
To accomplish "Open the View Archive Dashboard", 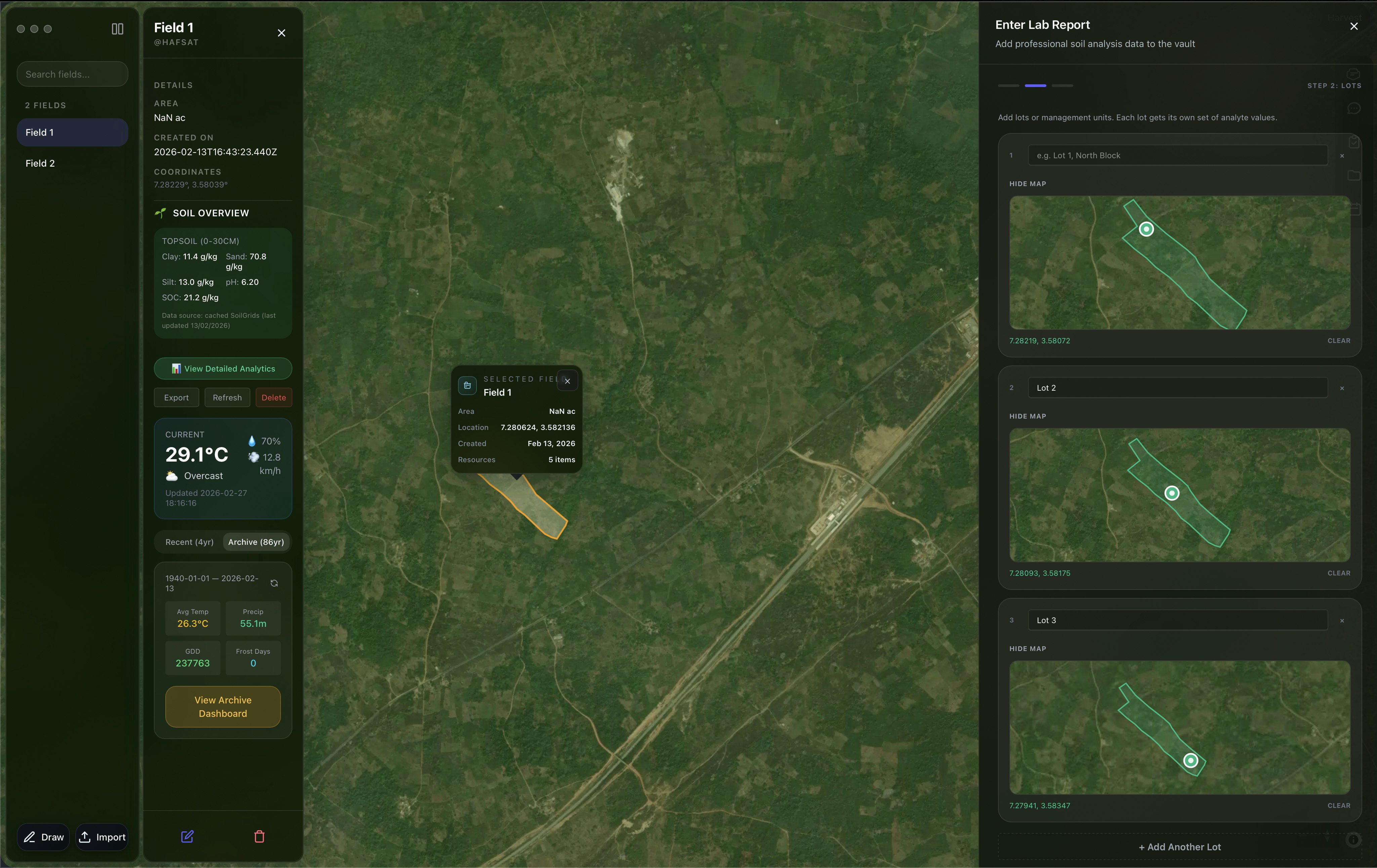I will (222, 707).
